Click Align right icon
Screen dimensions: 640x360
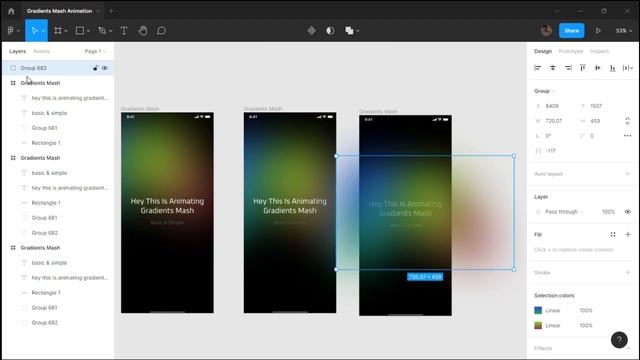coord(568,68)
